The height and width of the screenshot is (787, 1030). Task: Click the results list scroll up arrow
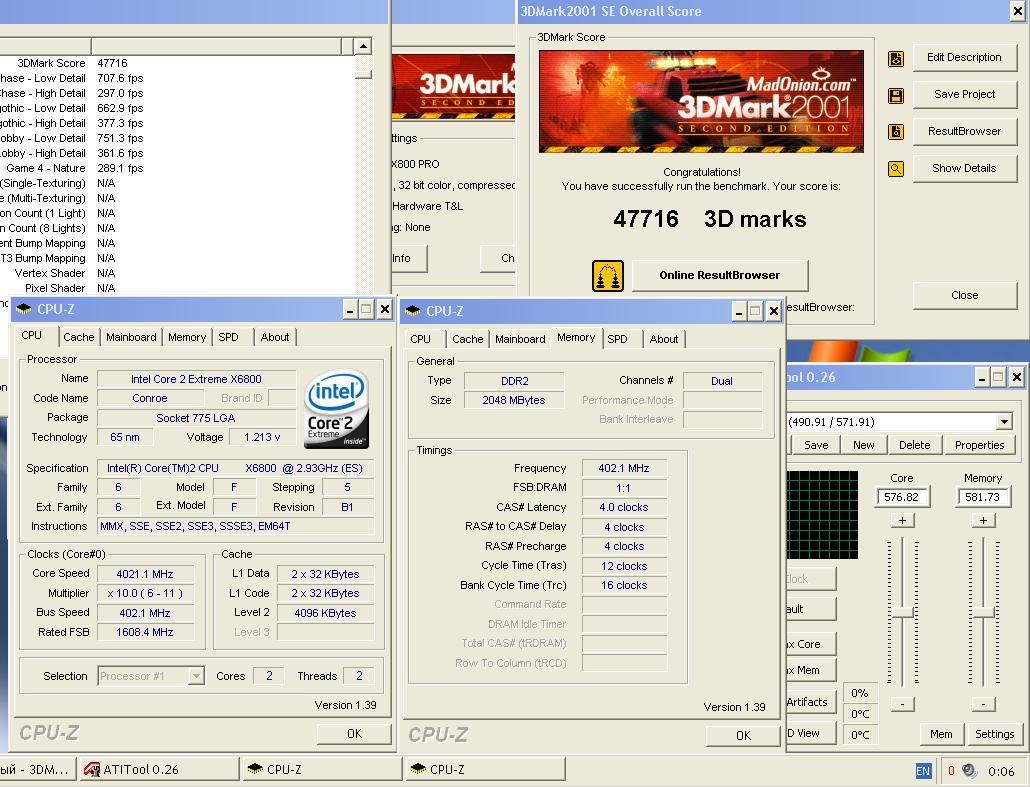pyautogui.click(x=363, y=46)
